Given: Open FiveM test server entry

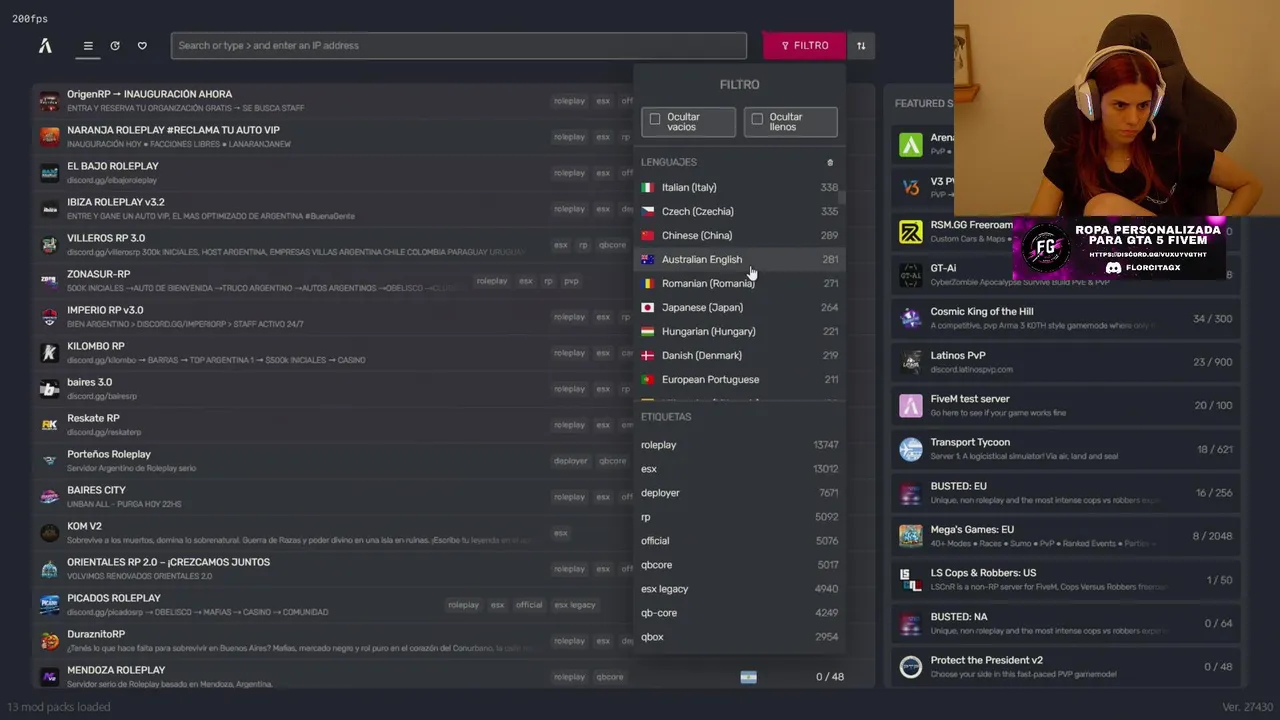Looking at the screenshot, I should click(1066, 405).
